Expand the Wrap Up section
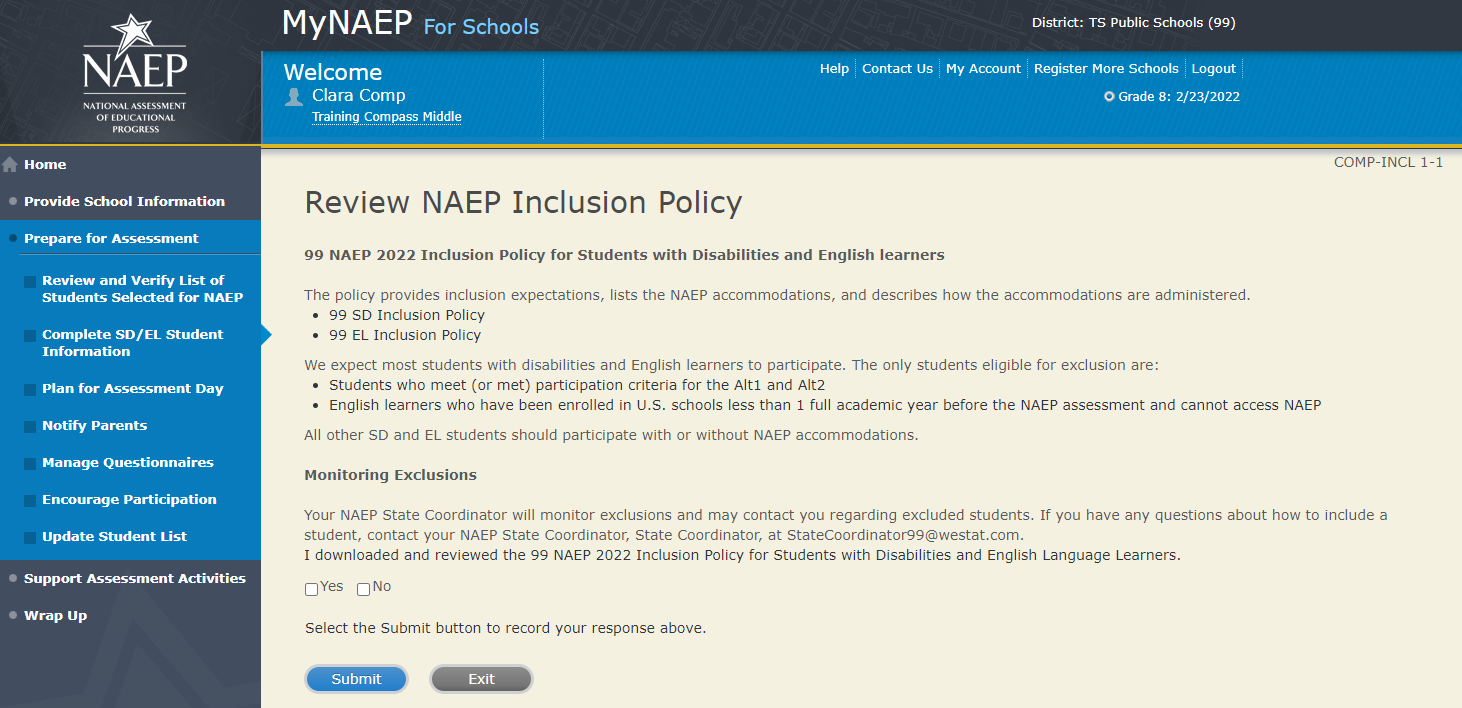The image size is (1462, 708). click(x=55, y=615)
